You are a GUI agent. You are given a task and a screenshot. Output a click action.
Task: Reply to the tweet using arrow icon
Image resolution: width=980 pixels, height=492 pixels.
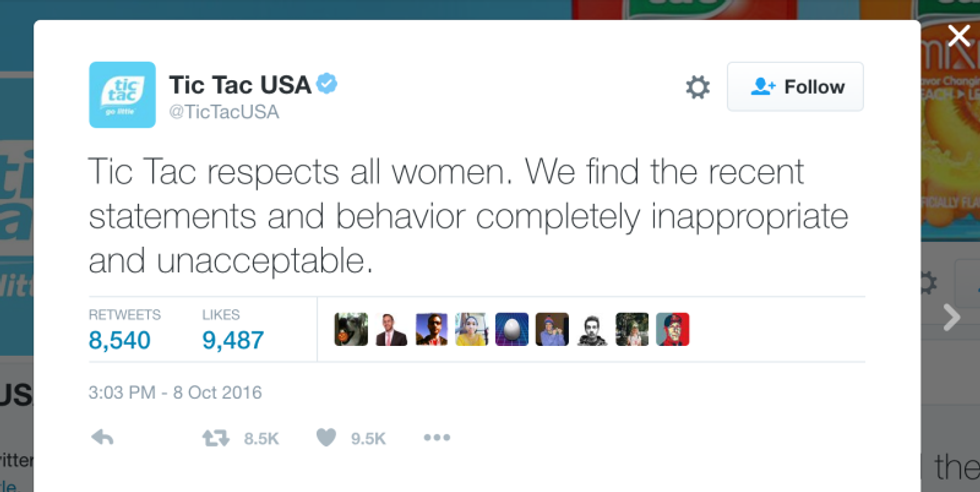point(102,437)
